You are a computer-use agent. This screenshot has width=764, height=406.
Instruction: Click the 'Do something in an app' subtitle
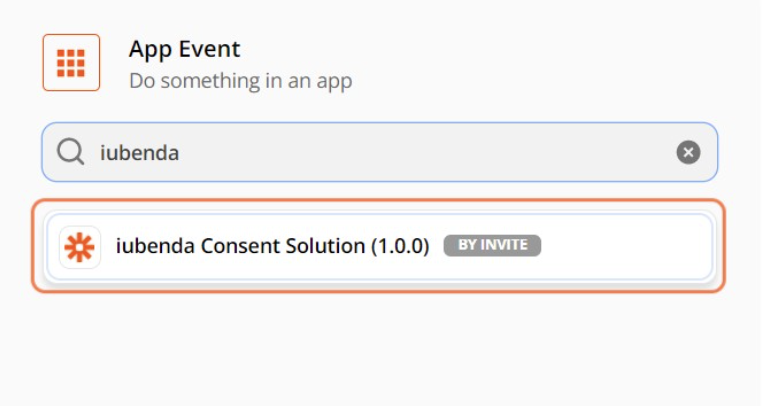(240, 80)
